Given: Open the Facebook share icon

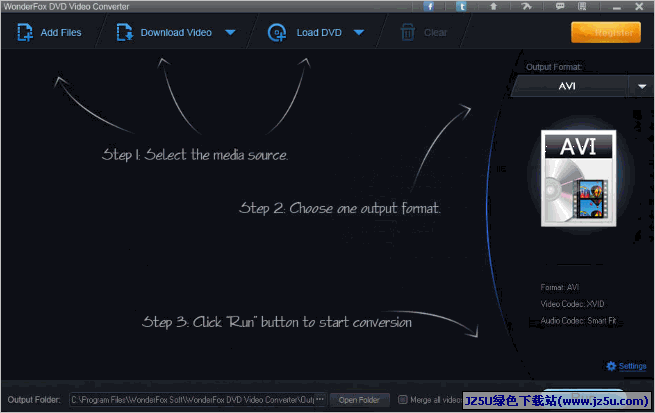Looking at the screenshot, I should pos(429,6).
